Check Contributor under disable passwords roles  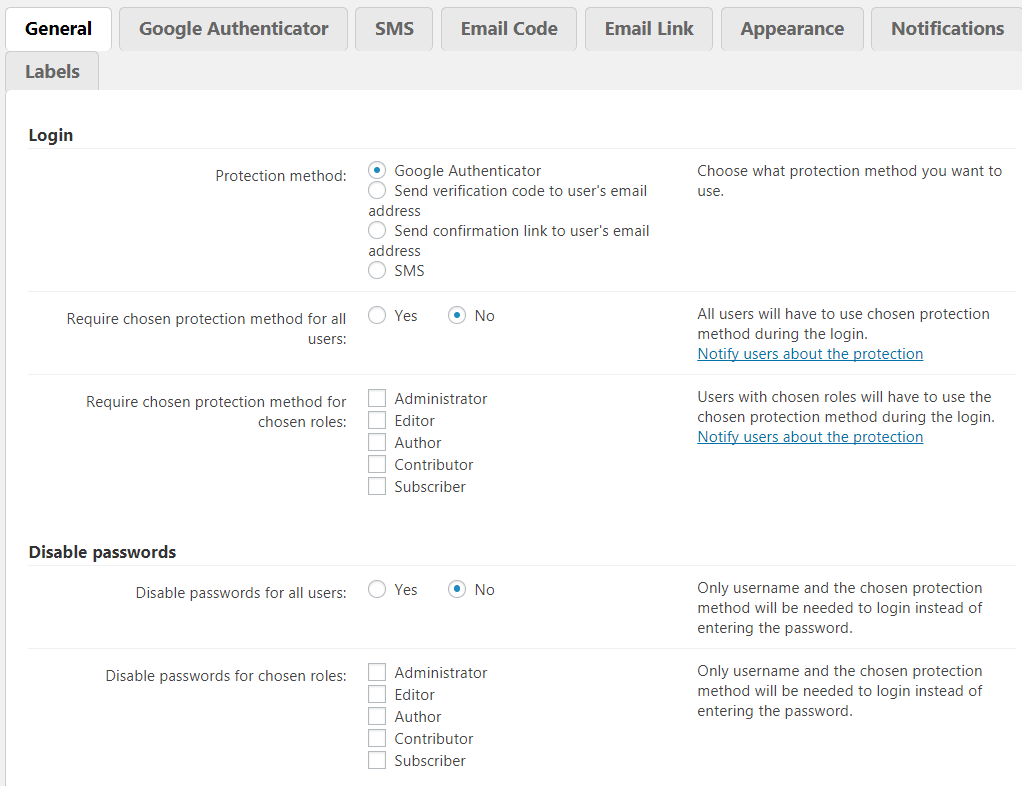click(377, 739)
